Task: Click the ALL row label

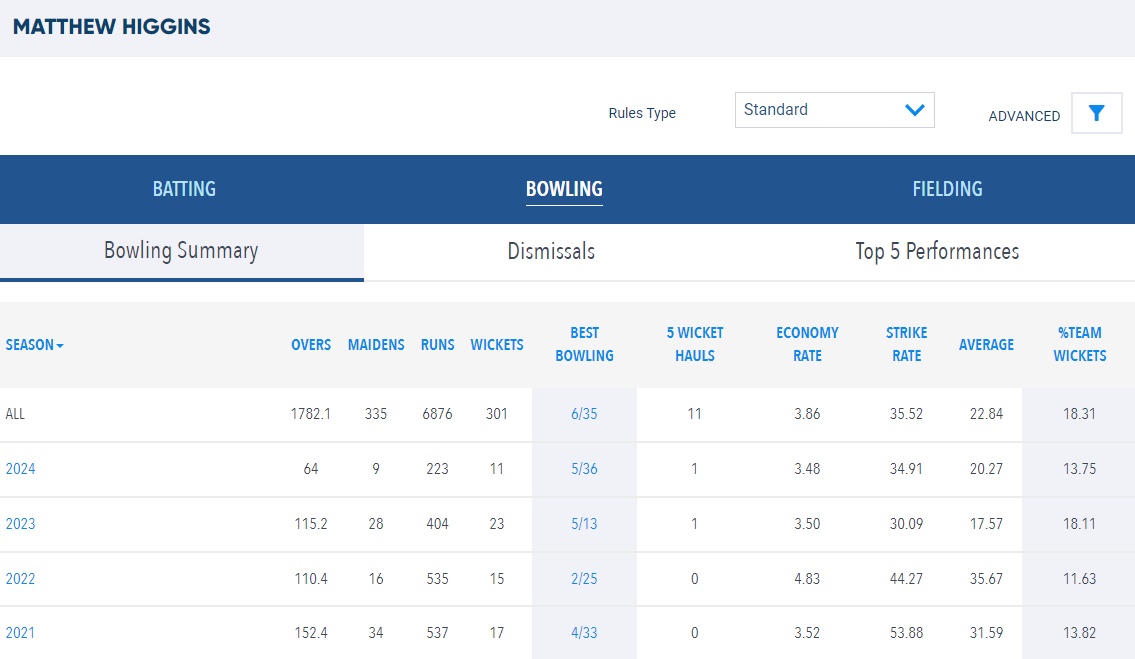Action: pos(15,414)
